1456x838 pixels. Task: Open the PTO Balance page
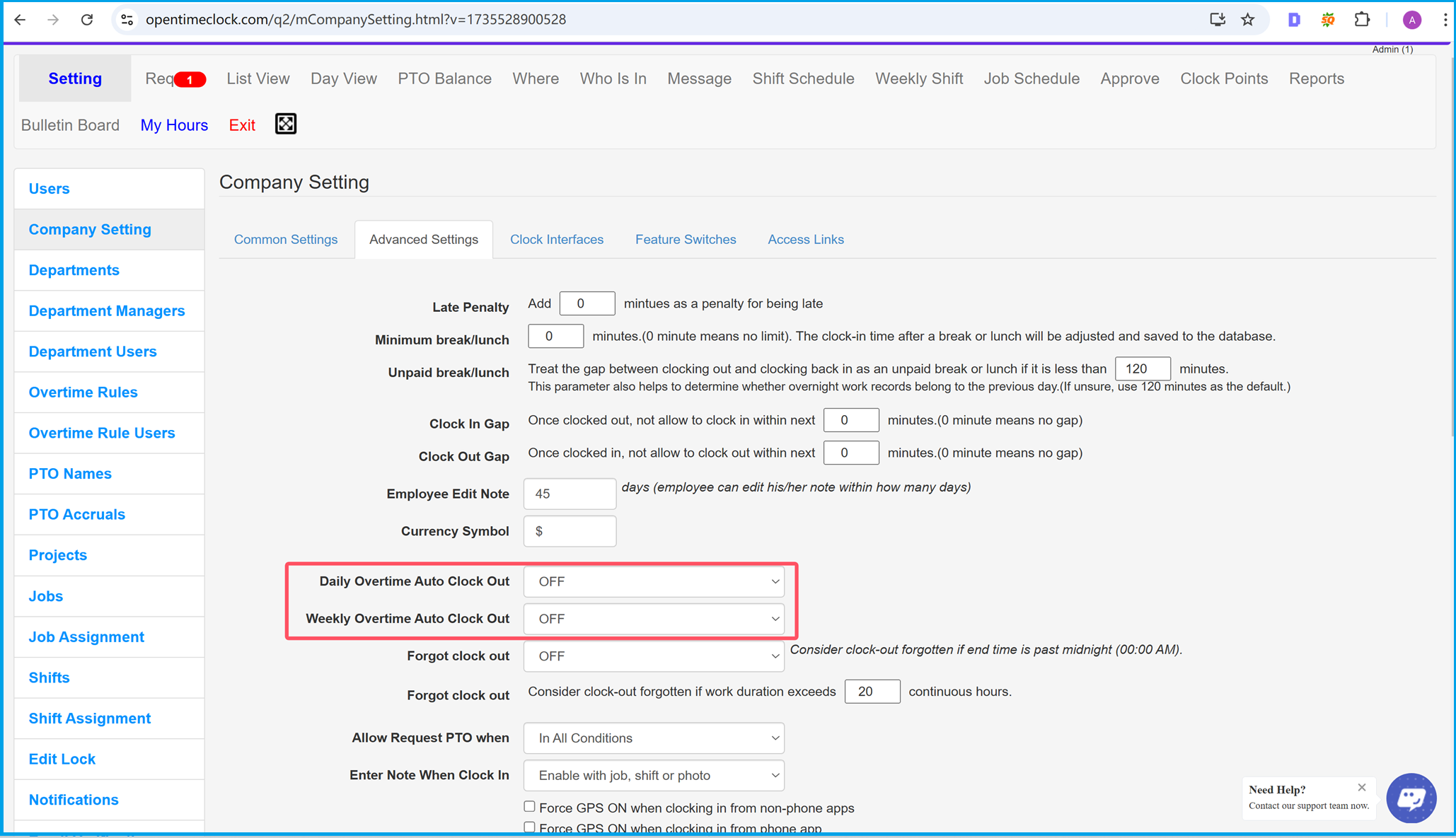(x=443, y=78)
